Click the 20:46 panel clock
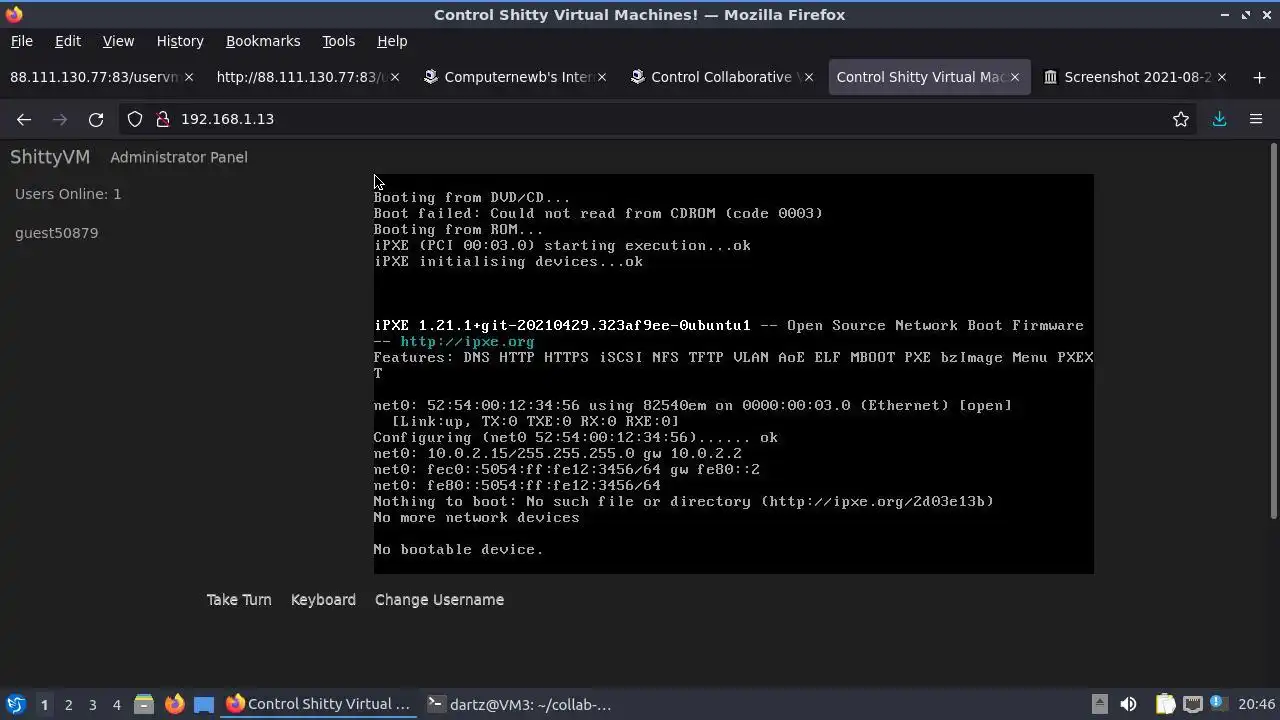The image size is (1280, 720). pos(1257,704)
